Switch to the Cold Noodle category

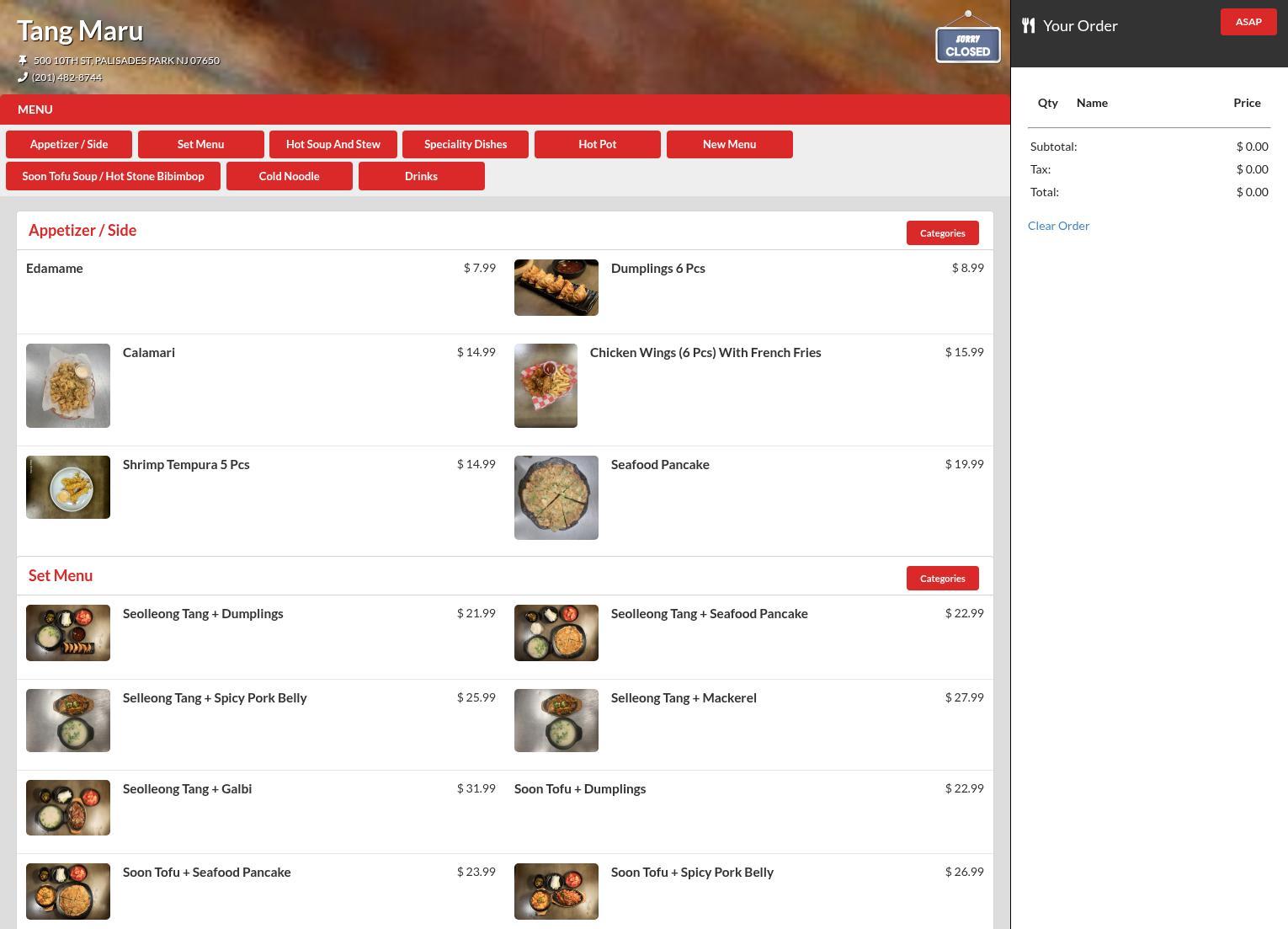289,176
